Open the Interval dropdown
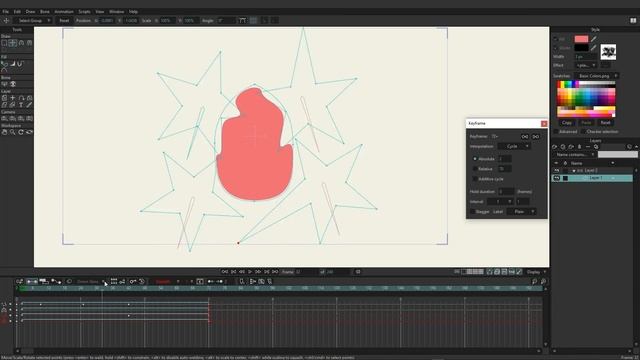The width and height of the screenshot is (640, 360). point(500,202)
